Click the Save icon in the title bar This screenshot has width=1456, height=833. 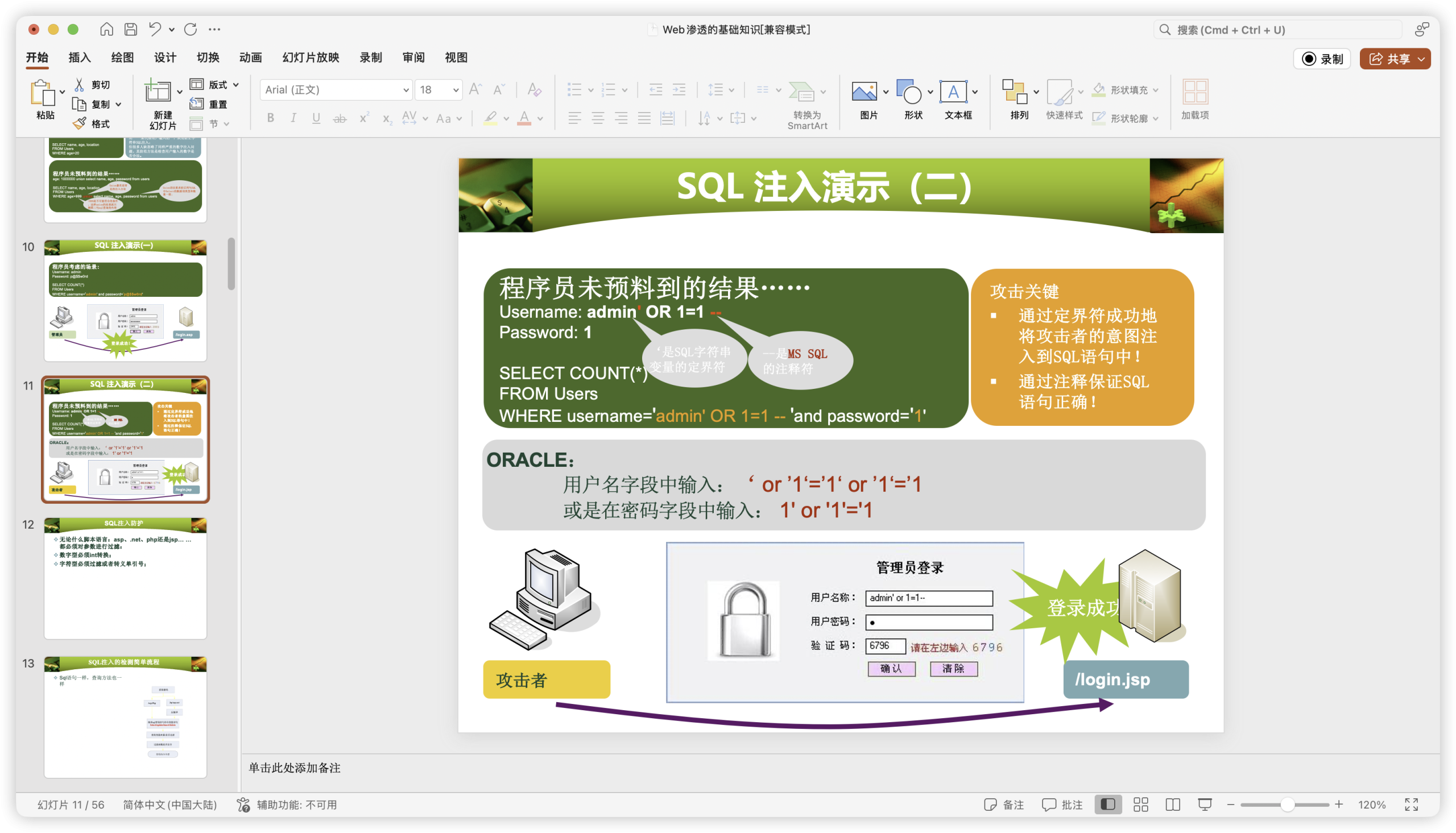131,29
